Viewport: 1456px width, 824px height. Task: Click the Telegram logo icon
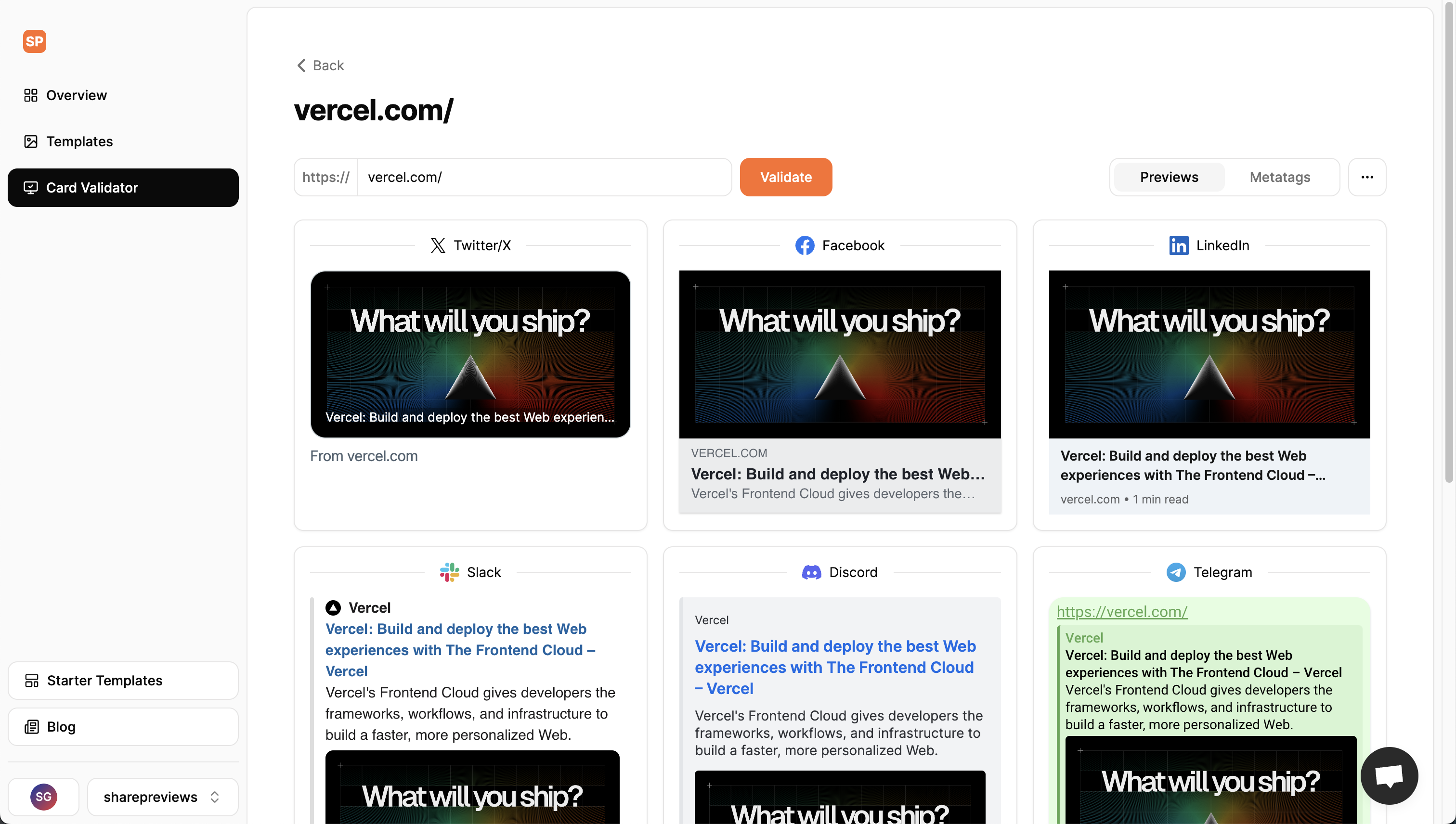click(1176, 572)
